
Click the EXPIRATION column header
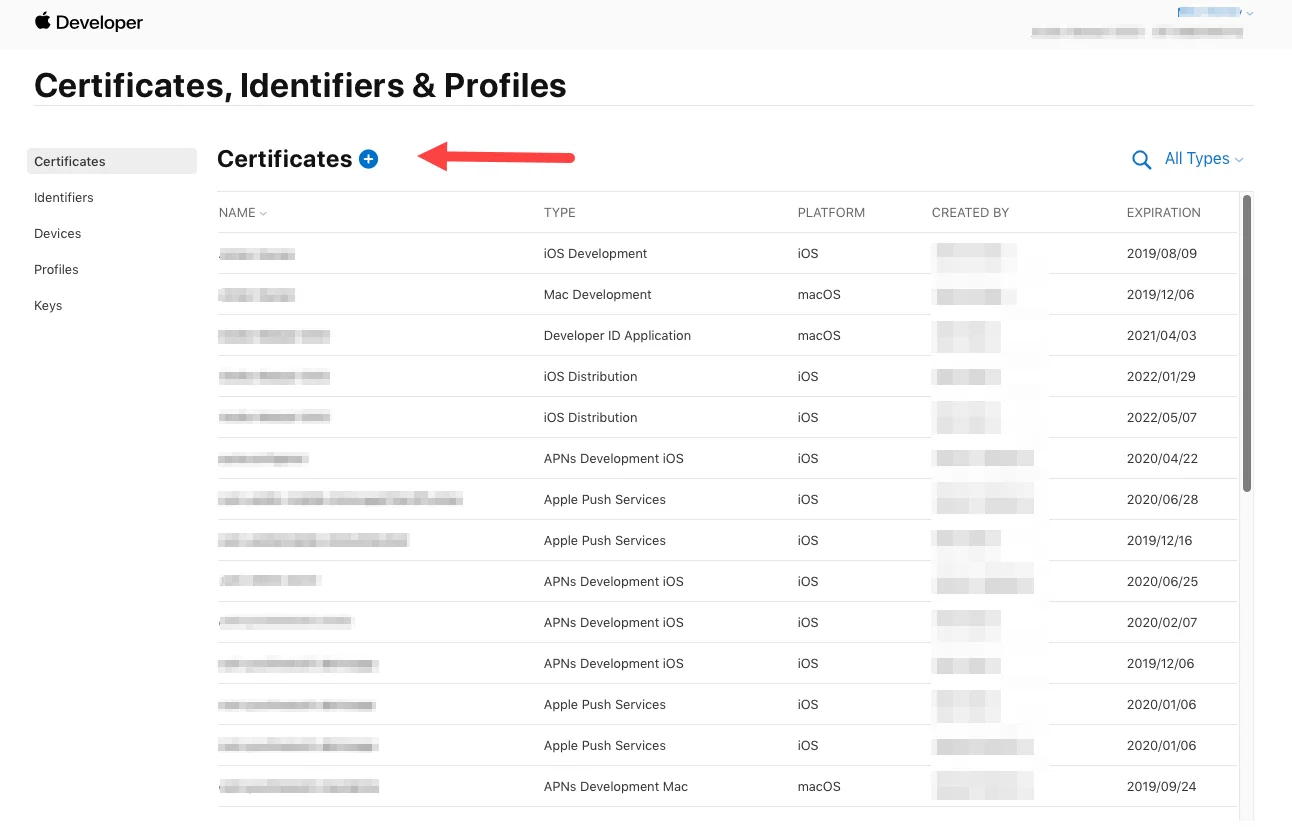click(1163, 213)
